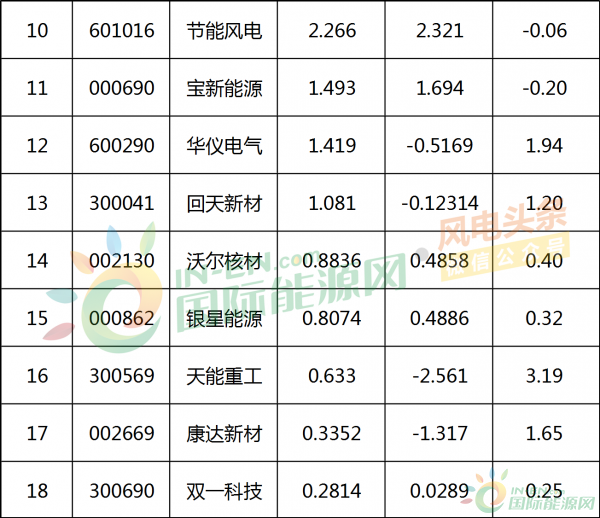600x518 pixels.
Task: Click value 1.081
Action: click(332, 203)
